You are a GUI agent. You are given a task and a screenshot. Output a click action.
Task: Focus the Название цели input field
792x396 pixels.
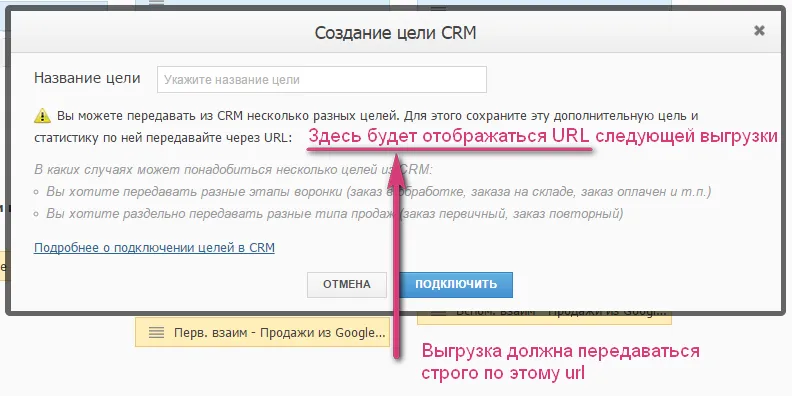pyautogui.click(x=322, y=79)
